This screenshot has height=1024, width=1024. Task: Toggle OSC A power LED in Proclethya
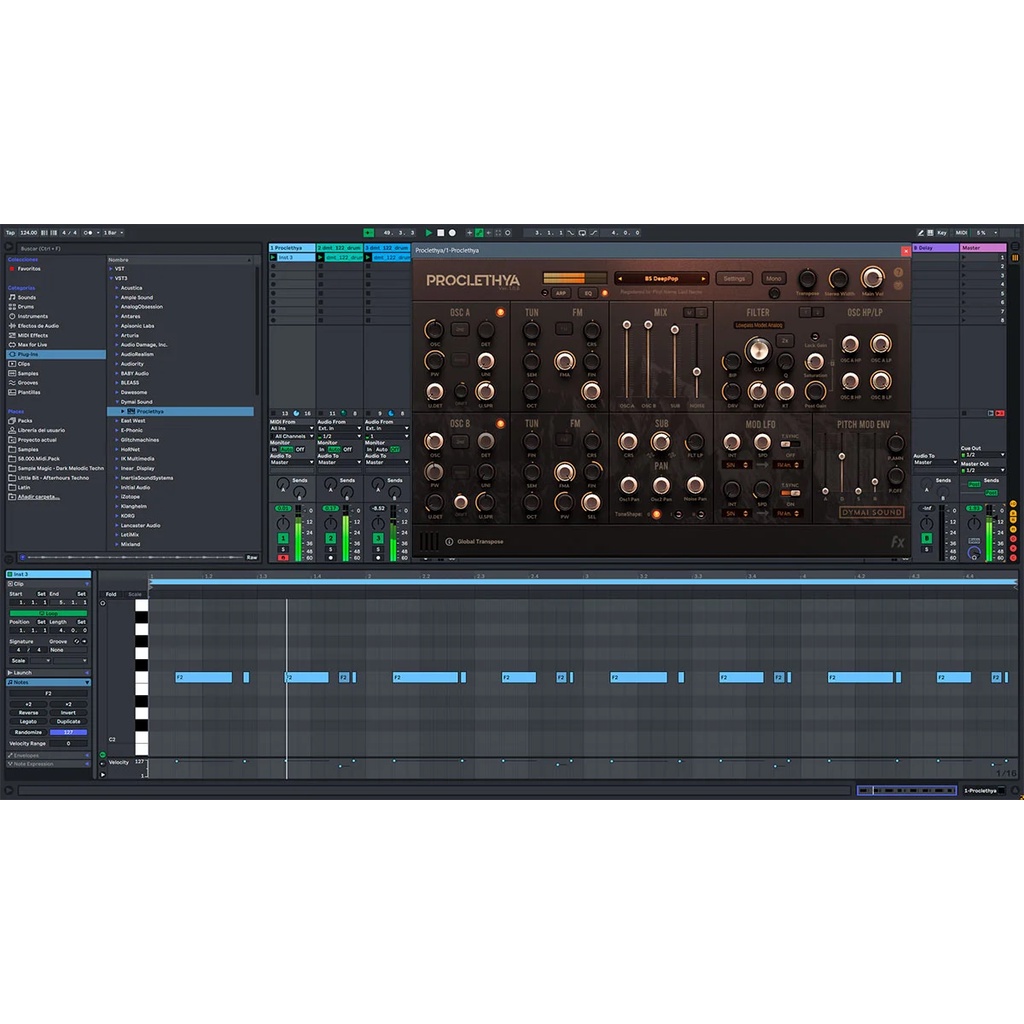coord(500,312)
